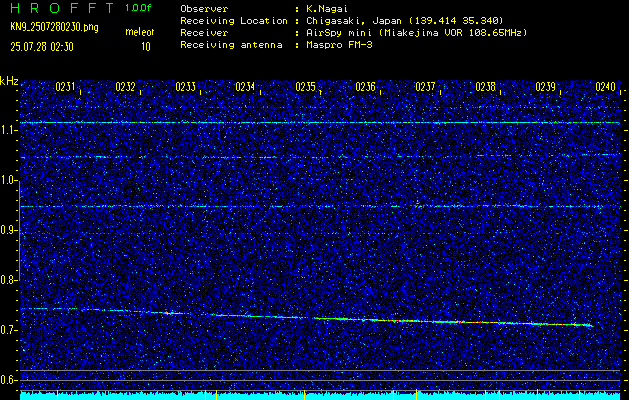Click the 0.8 frequency axis label
629x400 pixels.
(x=7, y=280)
